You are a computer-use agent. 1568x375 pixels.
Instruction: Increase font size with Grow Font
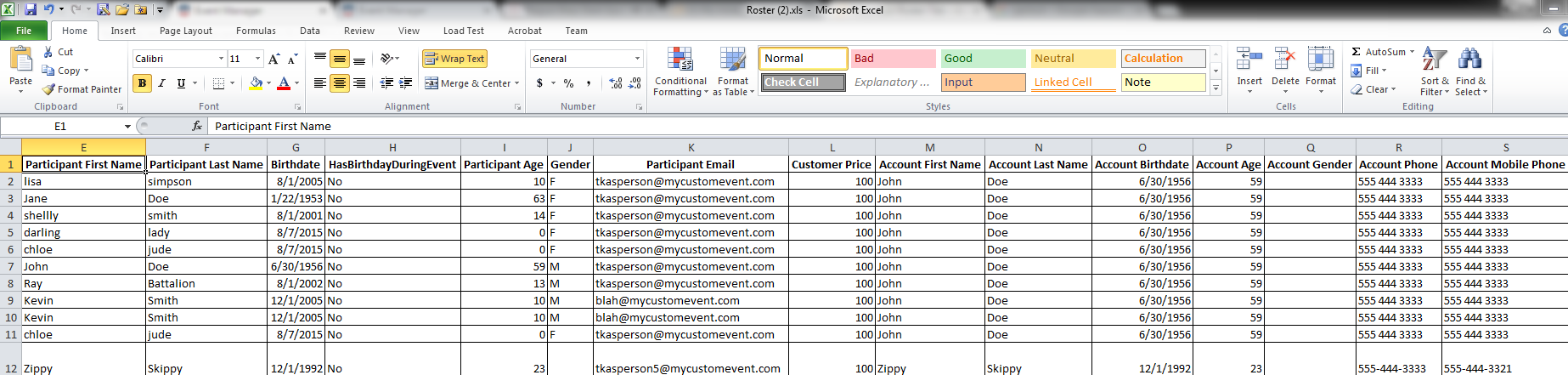coord(274,59)
